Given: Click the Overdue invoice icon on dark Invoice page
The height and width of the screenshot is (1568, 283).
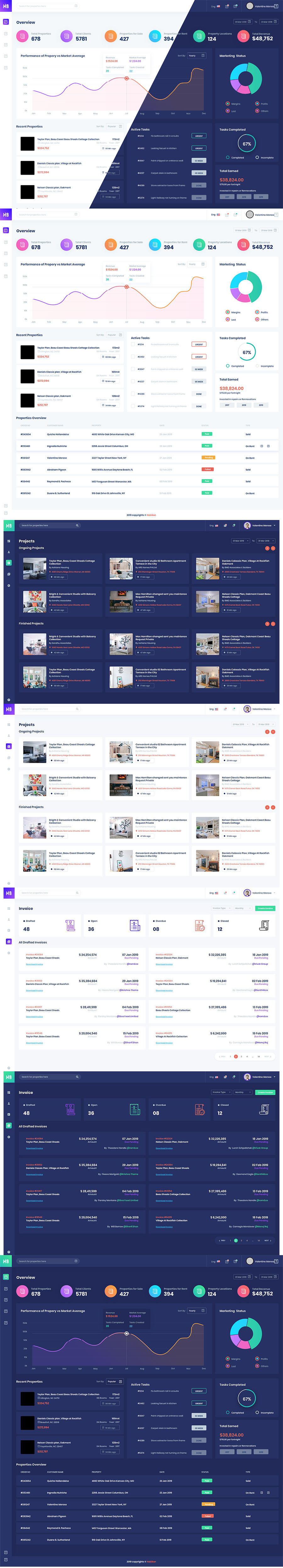Looking at the screenshot, I should click(200, 1109).
